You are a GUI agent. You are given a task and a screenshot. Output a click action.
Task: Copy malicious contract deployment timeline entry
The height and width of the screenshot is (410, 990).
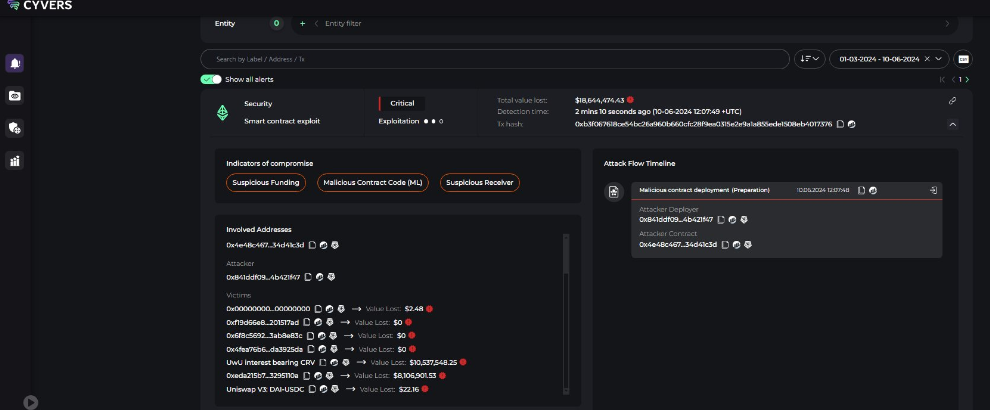click(862, 190)
